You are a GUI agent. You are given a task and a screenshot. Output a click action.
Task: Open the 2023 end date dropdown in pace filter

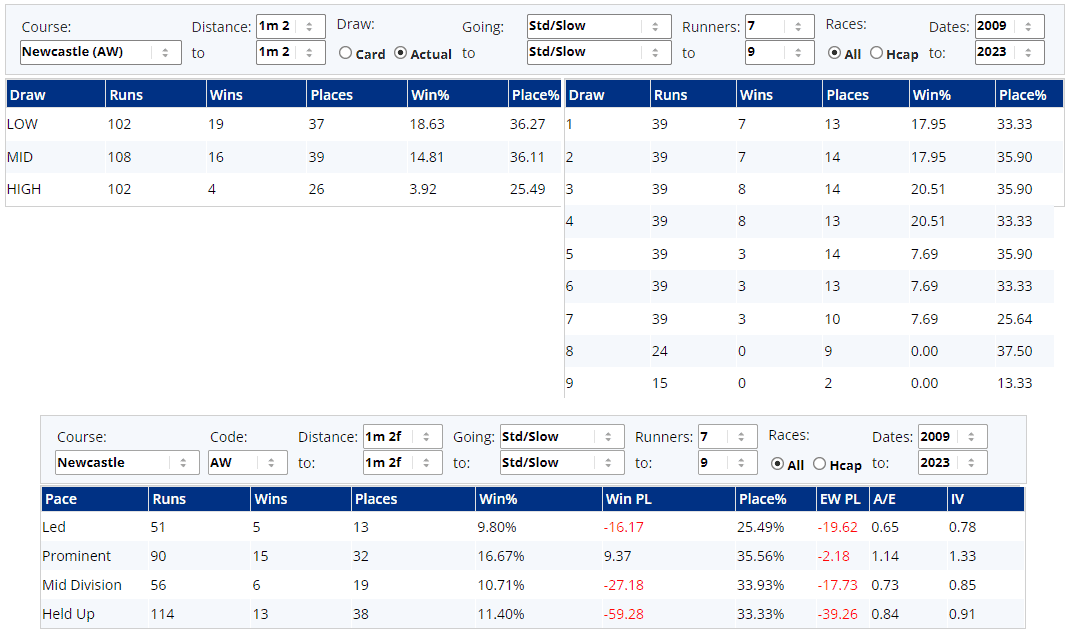click(x=952, y=463)
